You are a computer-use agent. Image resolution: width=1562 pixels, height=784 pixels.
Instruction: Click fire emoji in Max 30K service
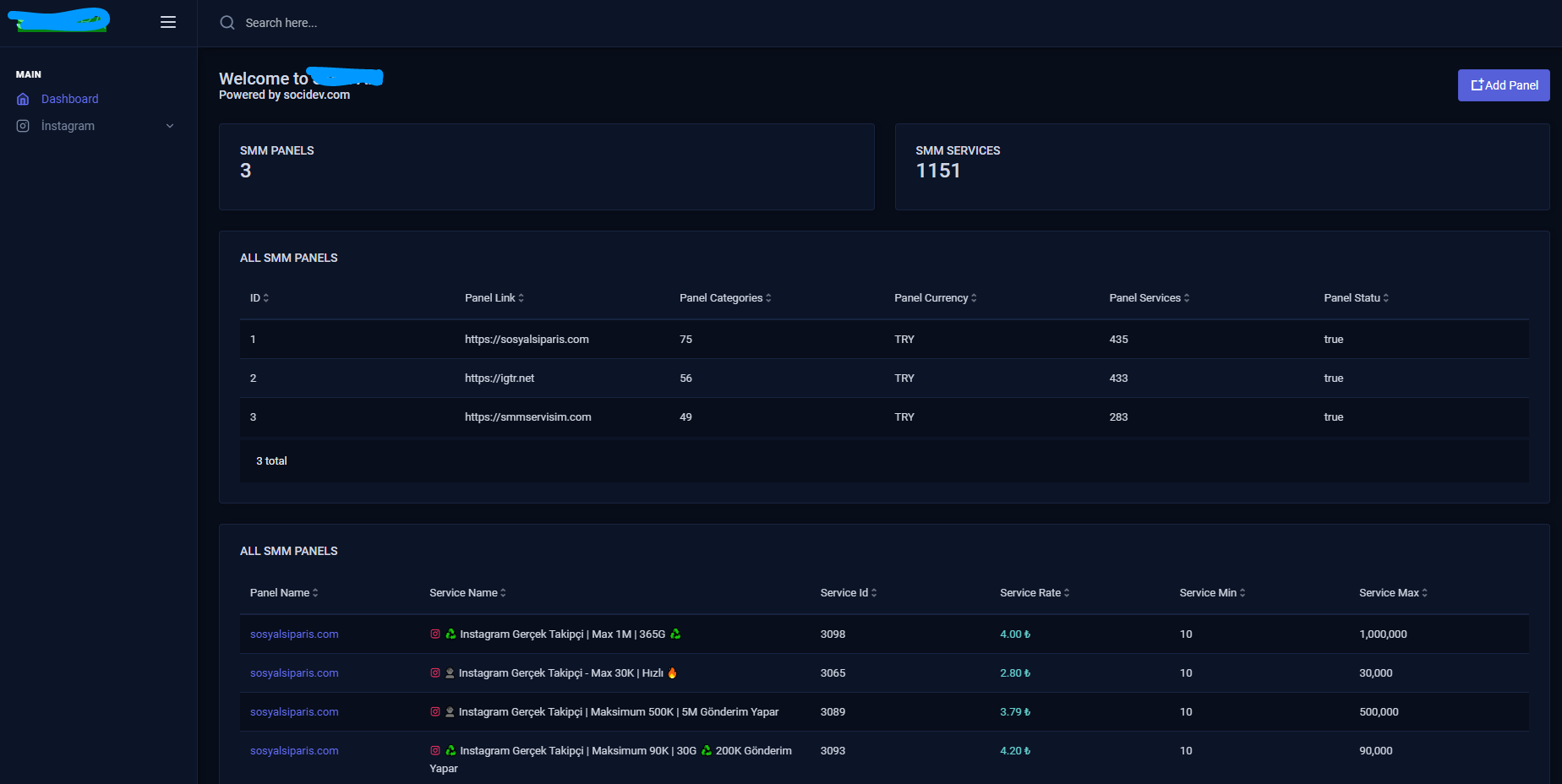pyautogui.click(x=673, y=672)
